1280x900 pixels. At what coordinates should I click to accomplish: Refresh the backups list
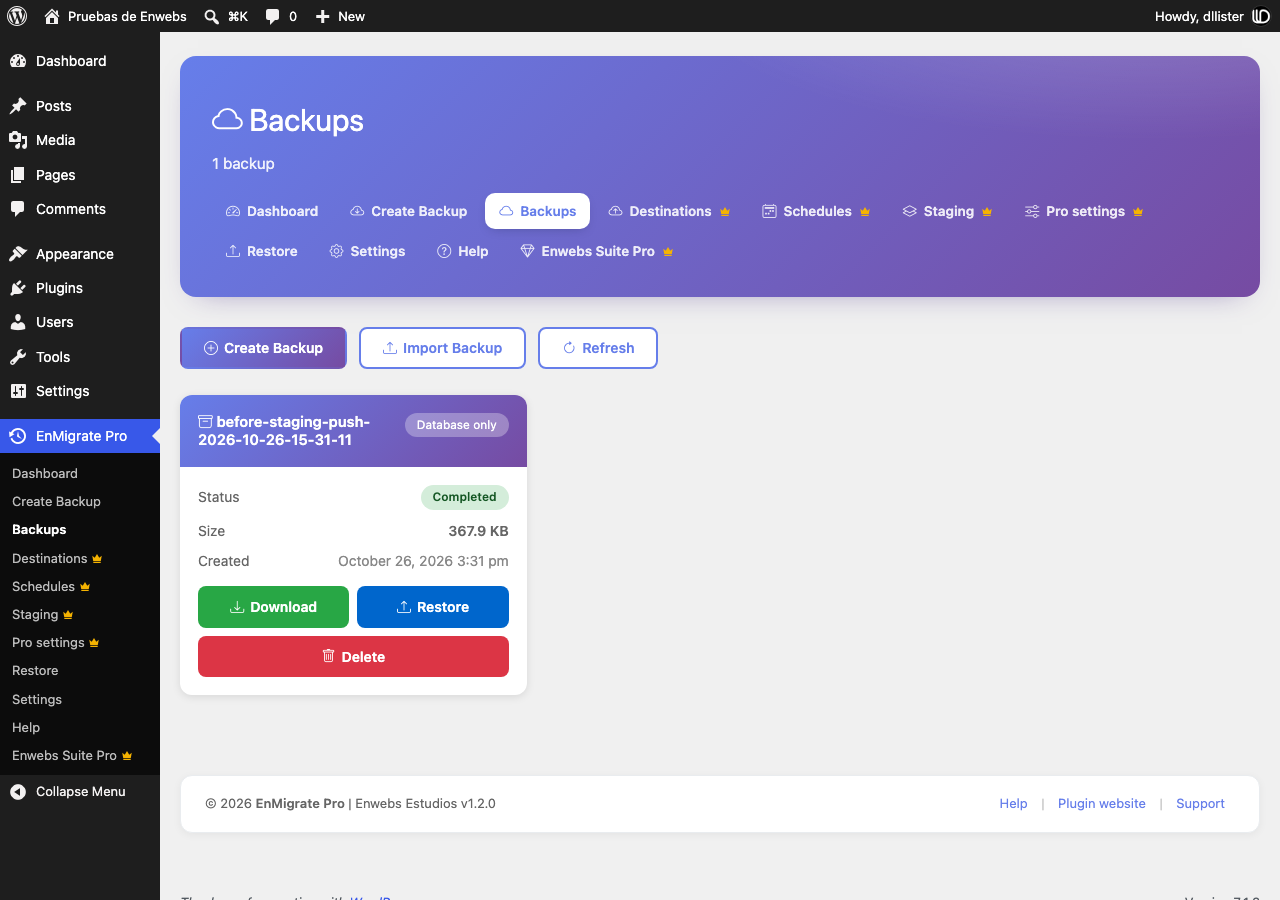pyautogui.click(x=598, y=348)
